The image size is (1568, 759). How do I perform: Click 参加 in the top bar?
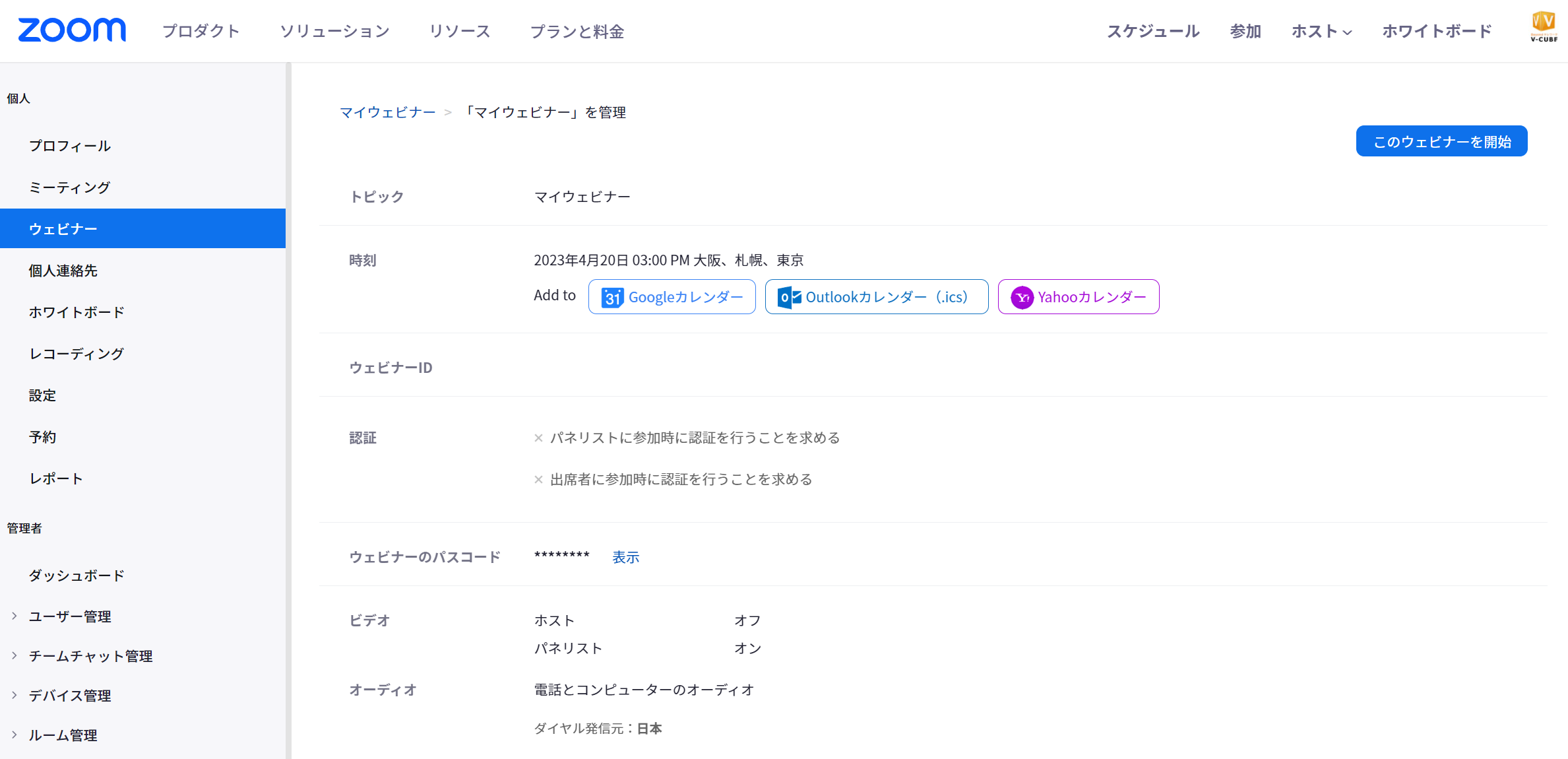(1245, 31)
